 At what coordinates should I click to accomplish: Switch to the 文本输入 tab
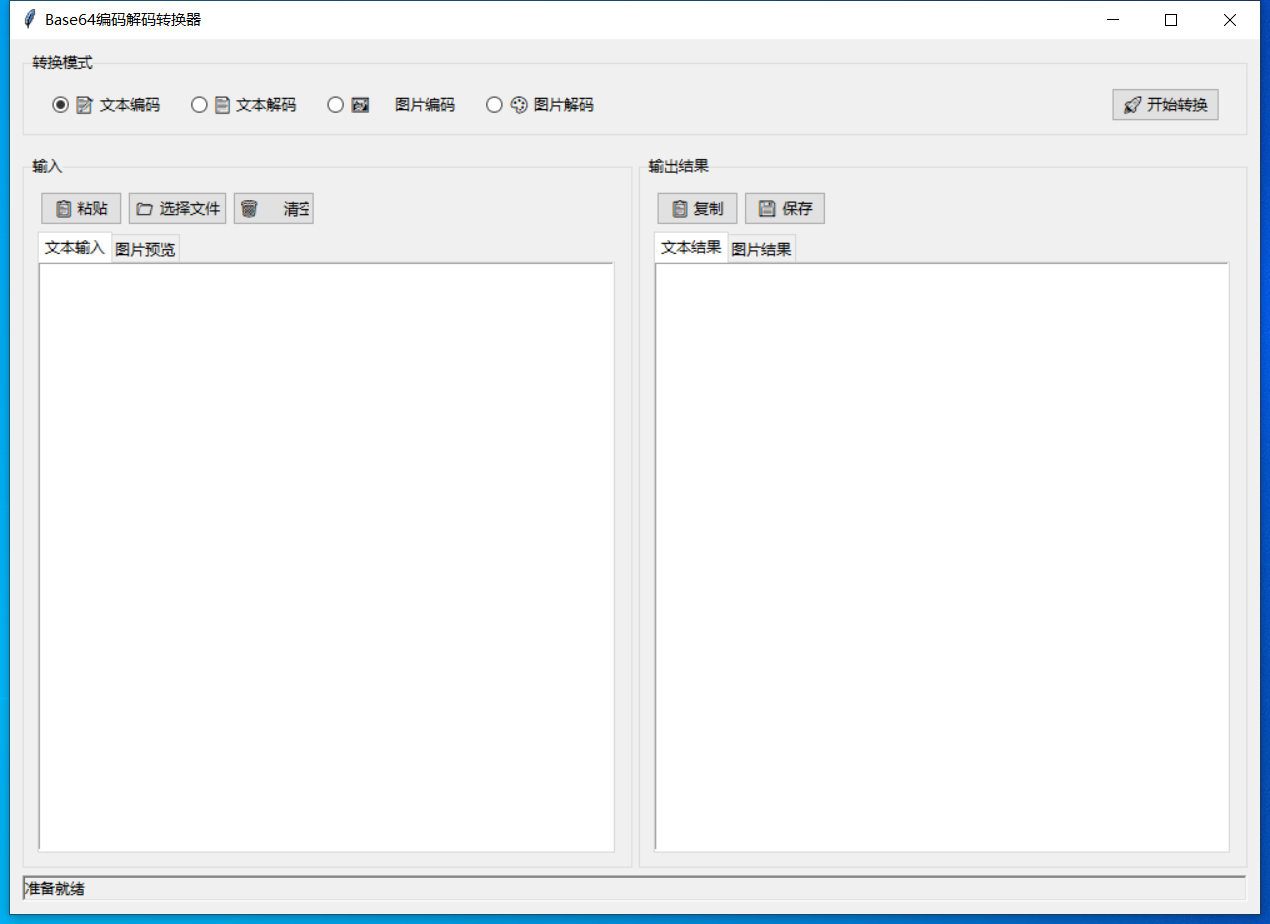click(x=75, y=248)
